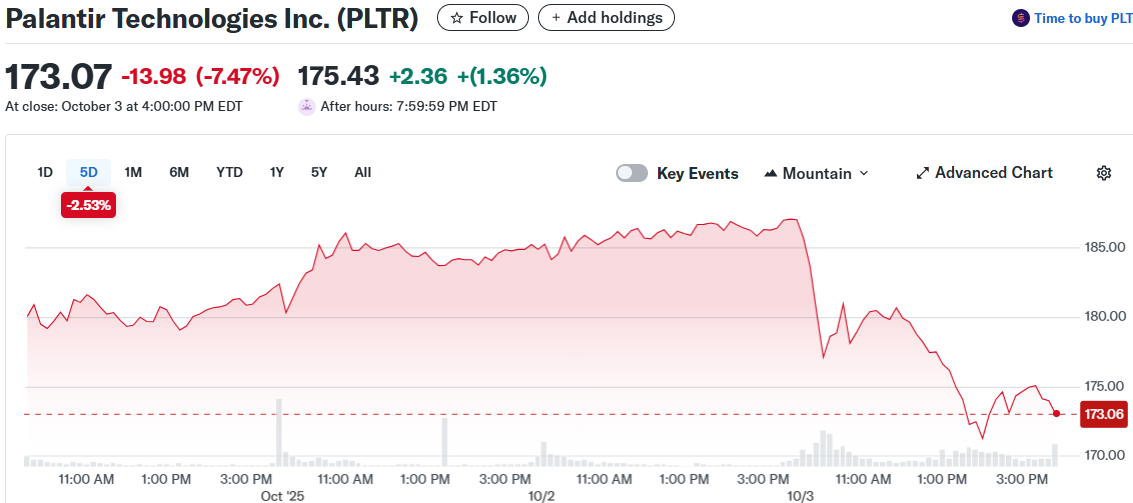The height and width of the screenshot is (503, 1133).
Task: Click the Time to buy ad icon
Action: (1020, 18)
